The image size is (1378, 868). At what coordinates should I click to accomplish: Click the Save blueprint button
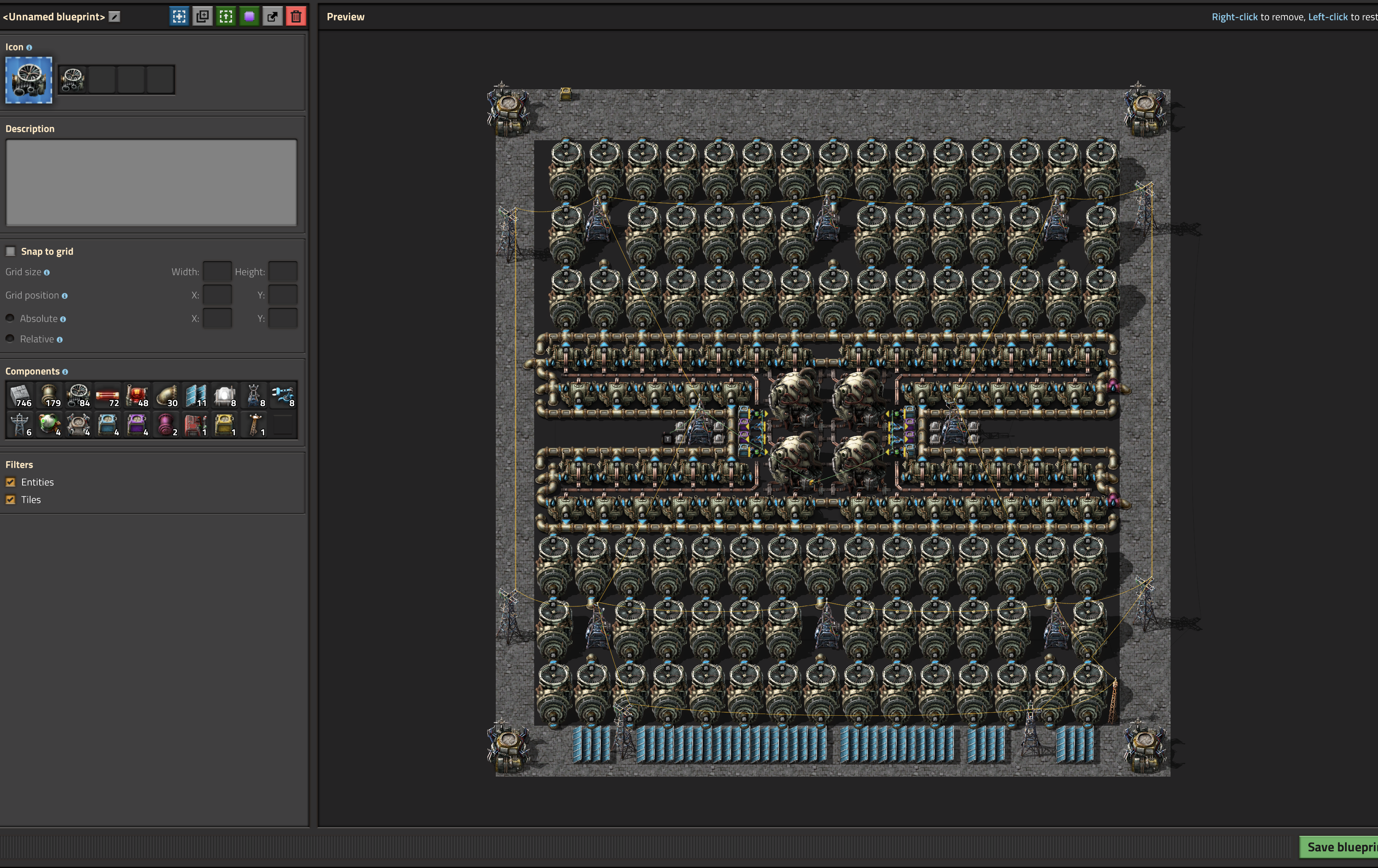[1339, 847]
